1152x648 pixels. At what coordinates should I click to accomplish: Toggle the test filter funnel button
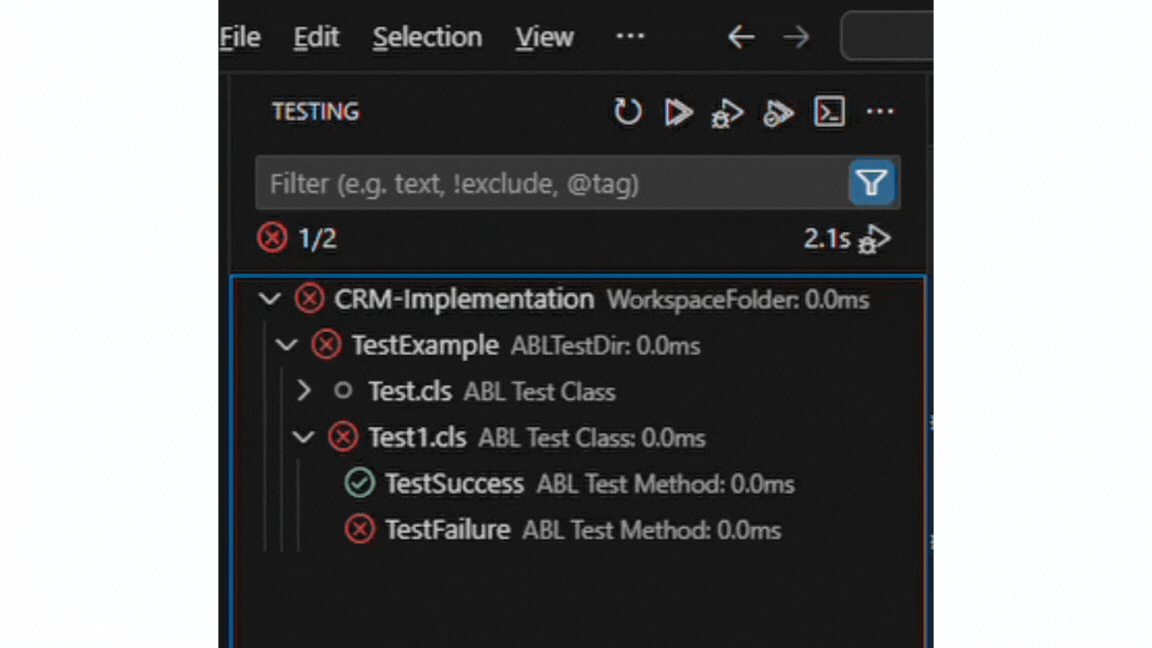pos(871,183)
